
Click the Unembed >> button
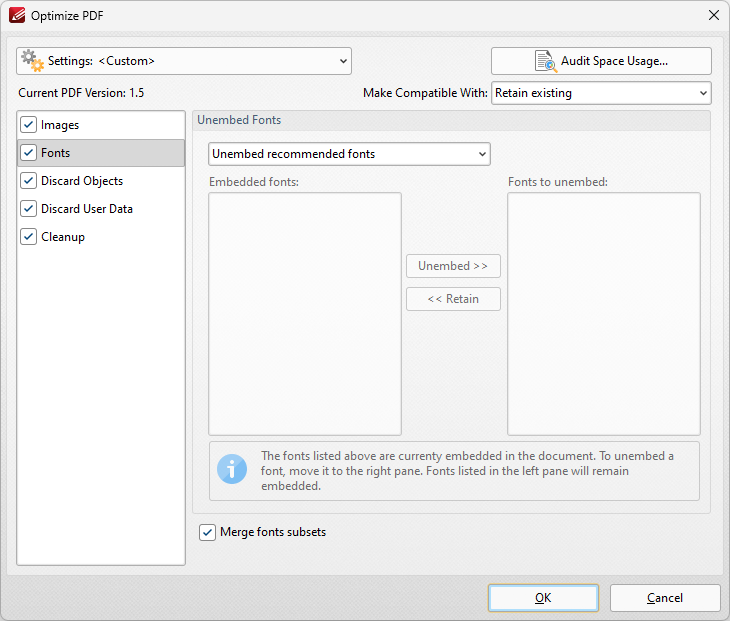click(x=453, y=266)
